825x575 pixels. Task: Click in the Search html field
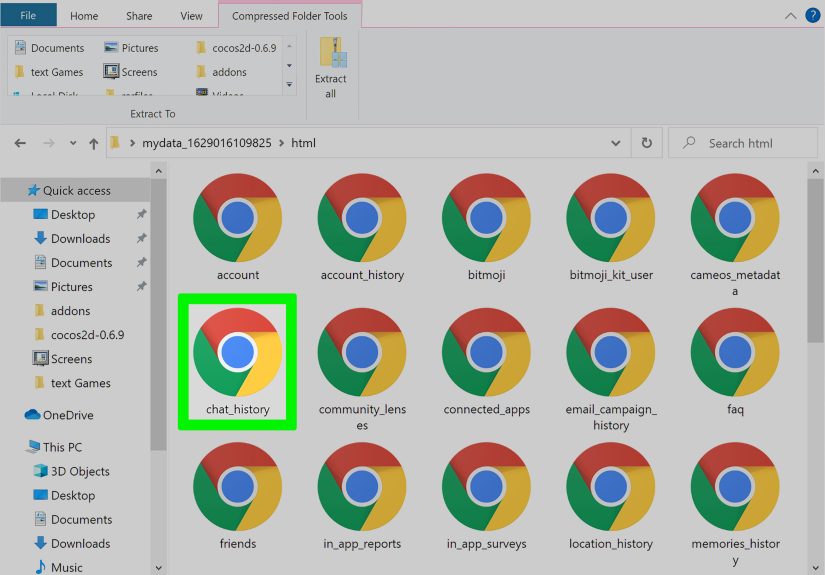pos(742,143)
